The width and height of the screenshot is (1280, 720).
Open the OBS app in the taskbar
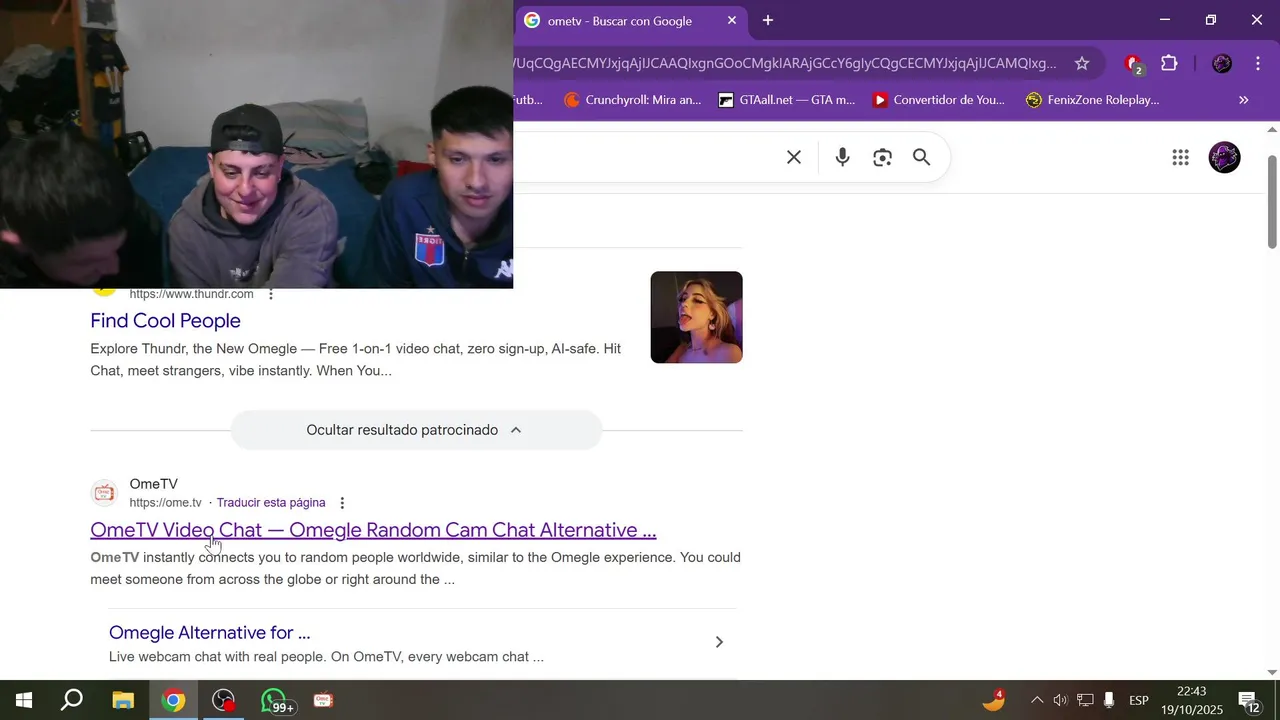tap(223, 700)
